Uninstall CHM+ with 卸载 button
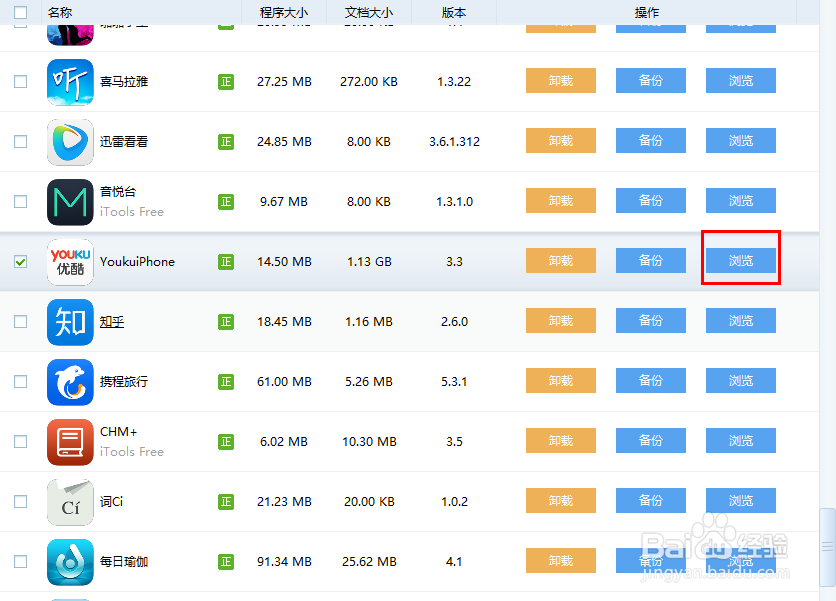This screenshot has width=836, height=601. point(561,440)
